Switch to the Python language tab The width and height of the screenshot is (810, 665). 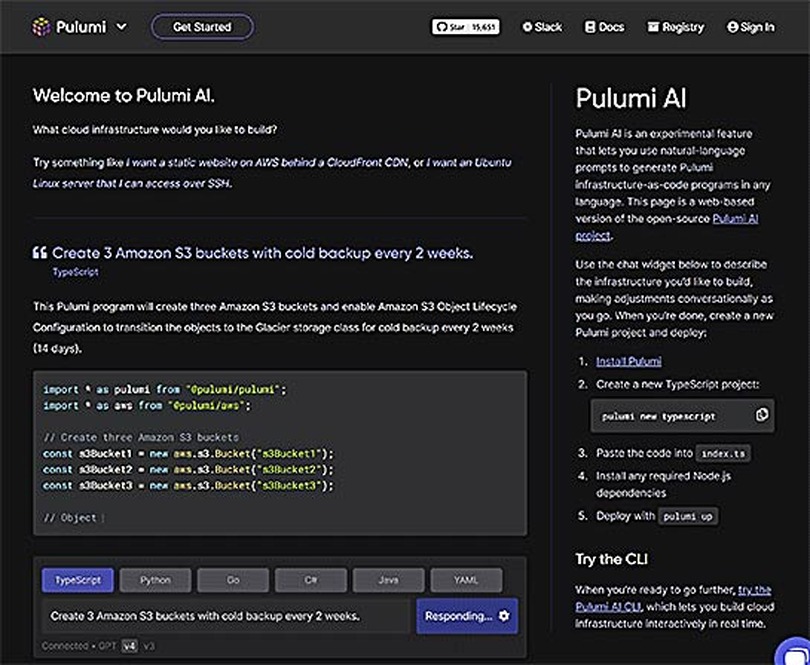155,580
